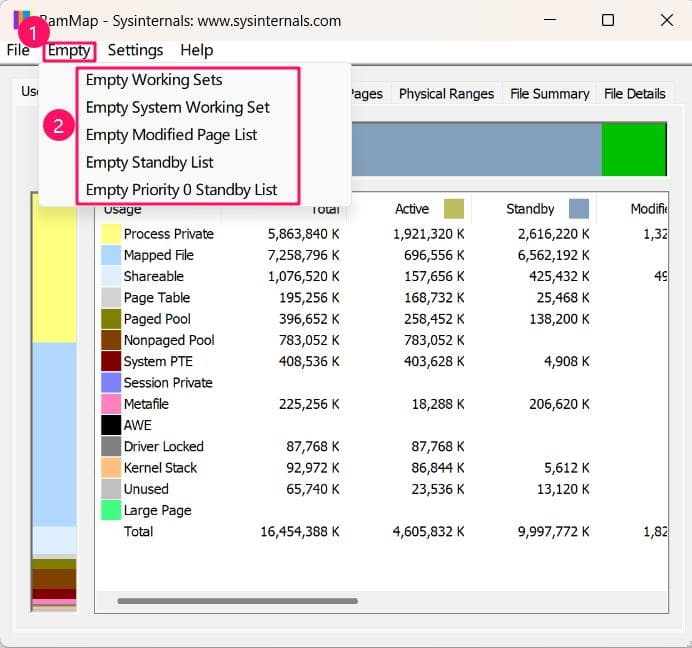Click Nonpaged Pool active value 783,052 K
Image resolution: width=692 pixels, height=648 pixels.
(x=434, y=340)
